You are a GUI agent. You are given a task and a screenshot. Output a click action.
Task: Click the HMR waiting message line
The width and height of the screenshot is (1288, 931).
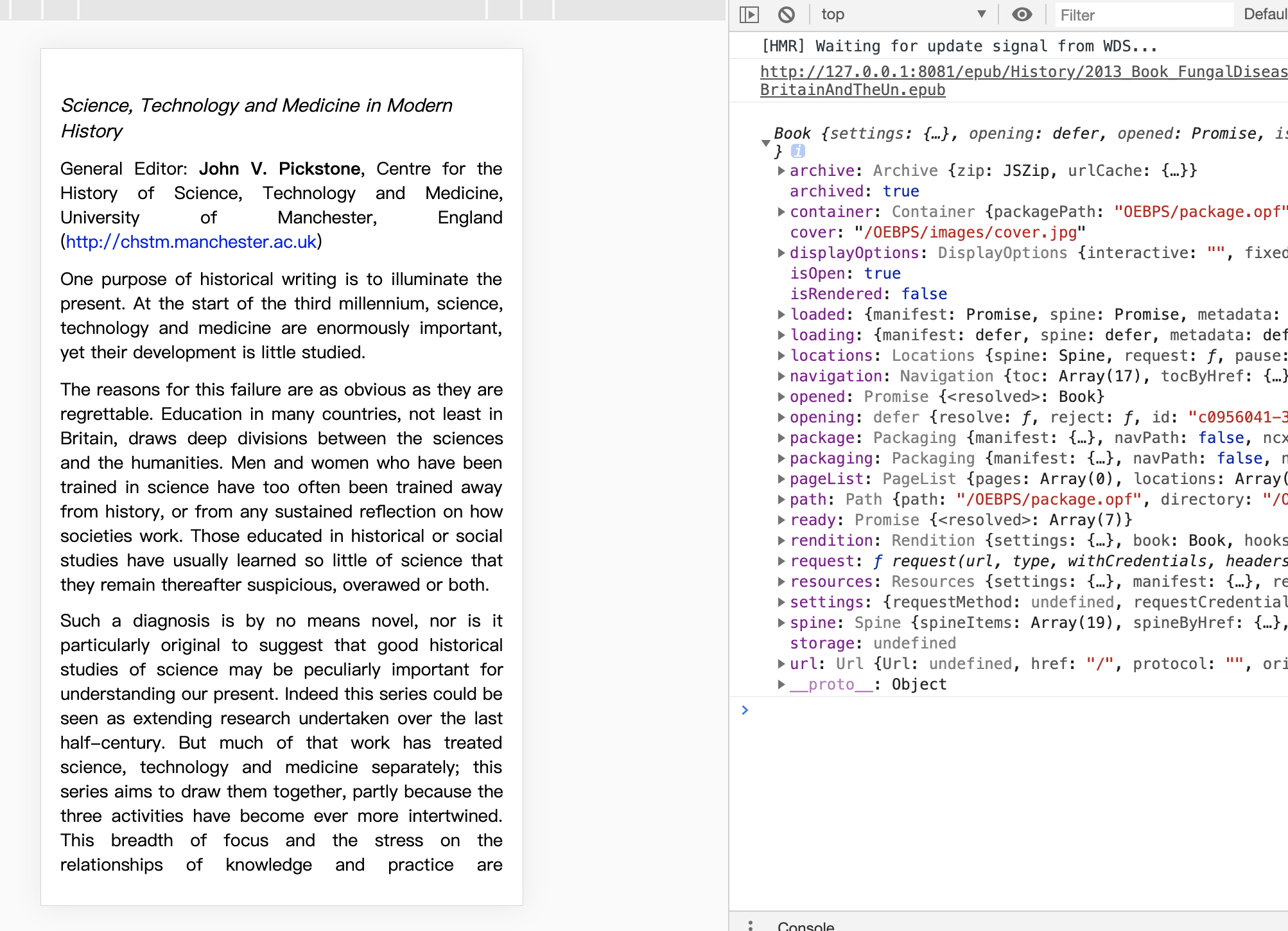959,46
